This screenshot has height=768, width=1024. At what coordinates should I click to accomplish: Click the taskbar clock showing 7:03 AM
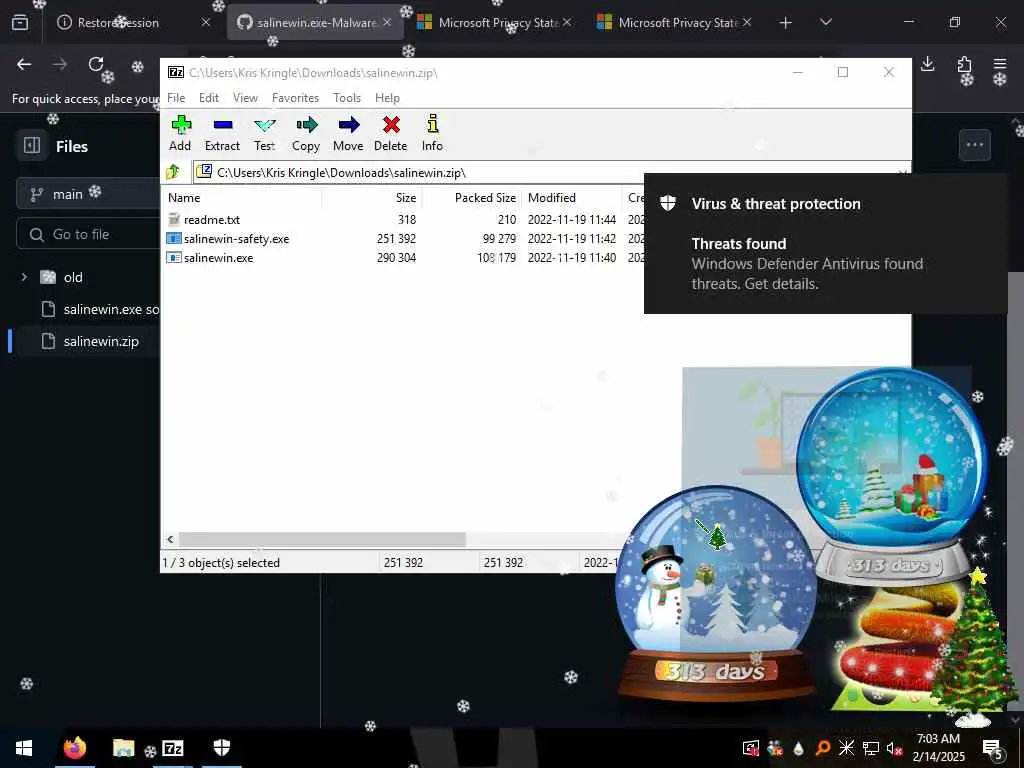[x=938, y=748]
